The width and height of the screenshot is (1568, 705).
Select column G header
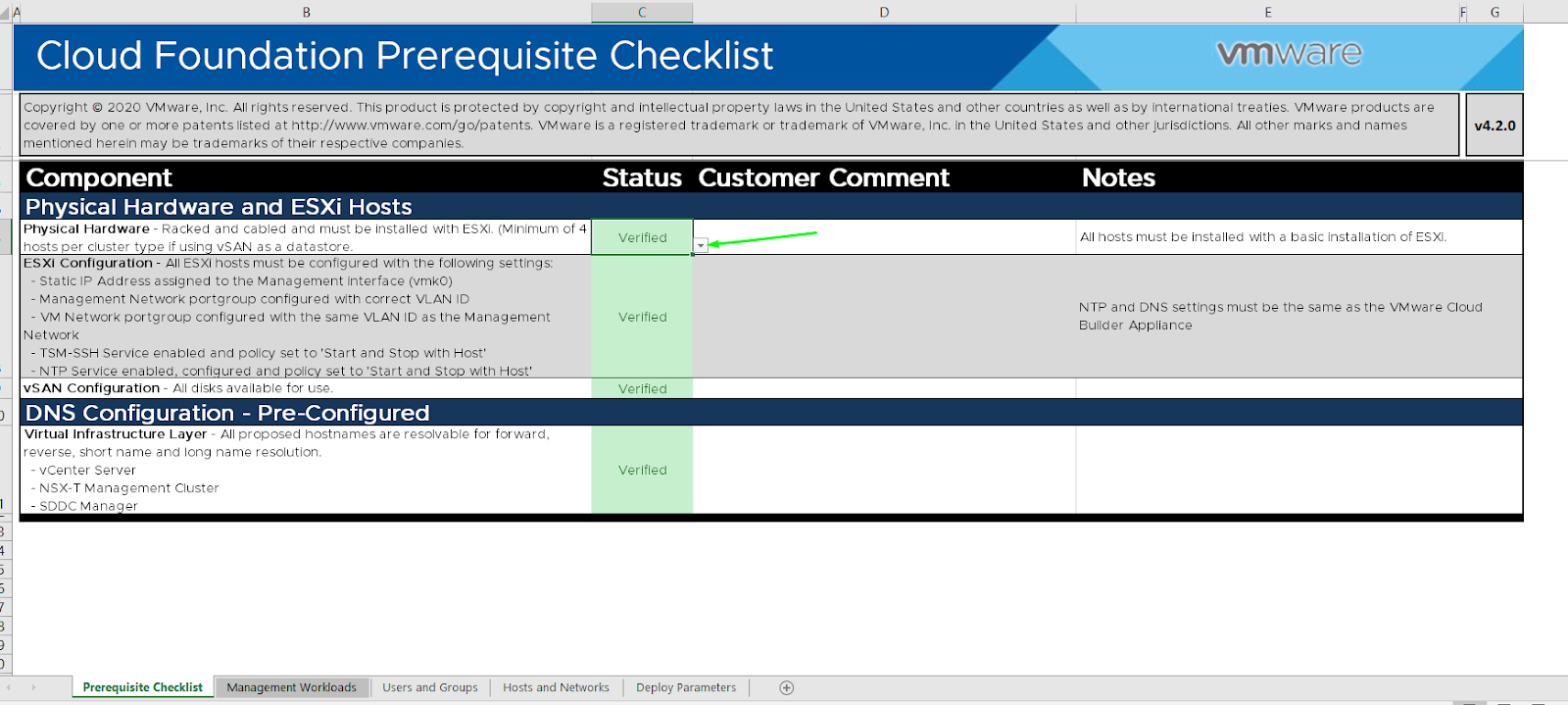(1494, 12)
